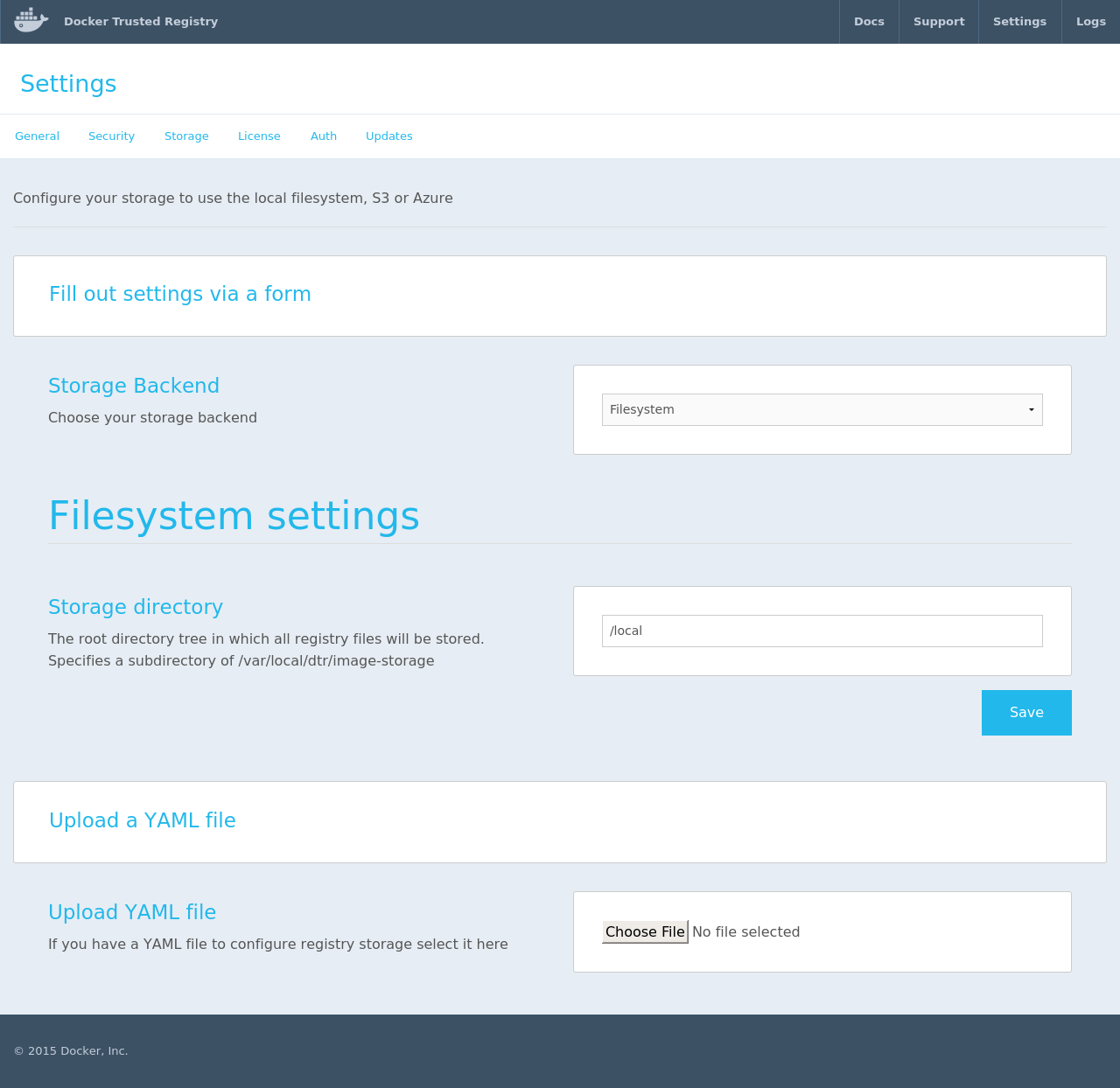Image resolution: width=1120 pixels, height=1088 pixels.
Task: Click the Docker whale logo icon
Action: (31, 20)
